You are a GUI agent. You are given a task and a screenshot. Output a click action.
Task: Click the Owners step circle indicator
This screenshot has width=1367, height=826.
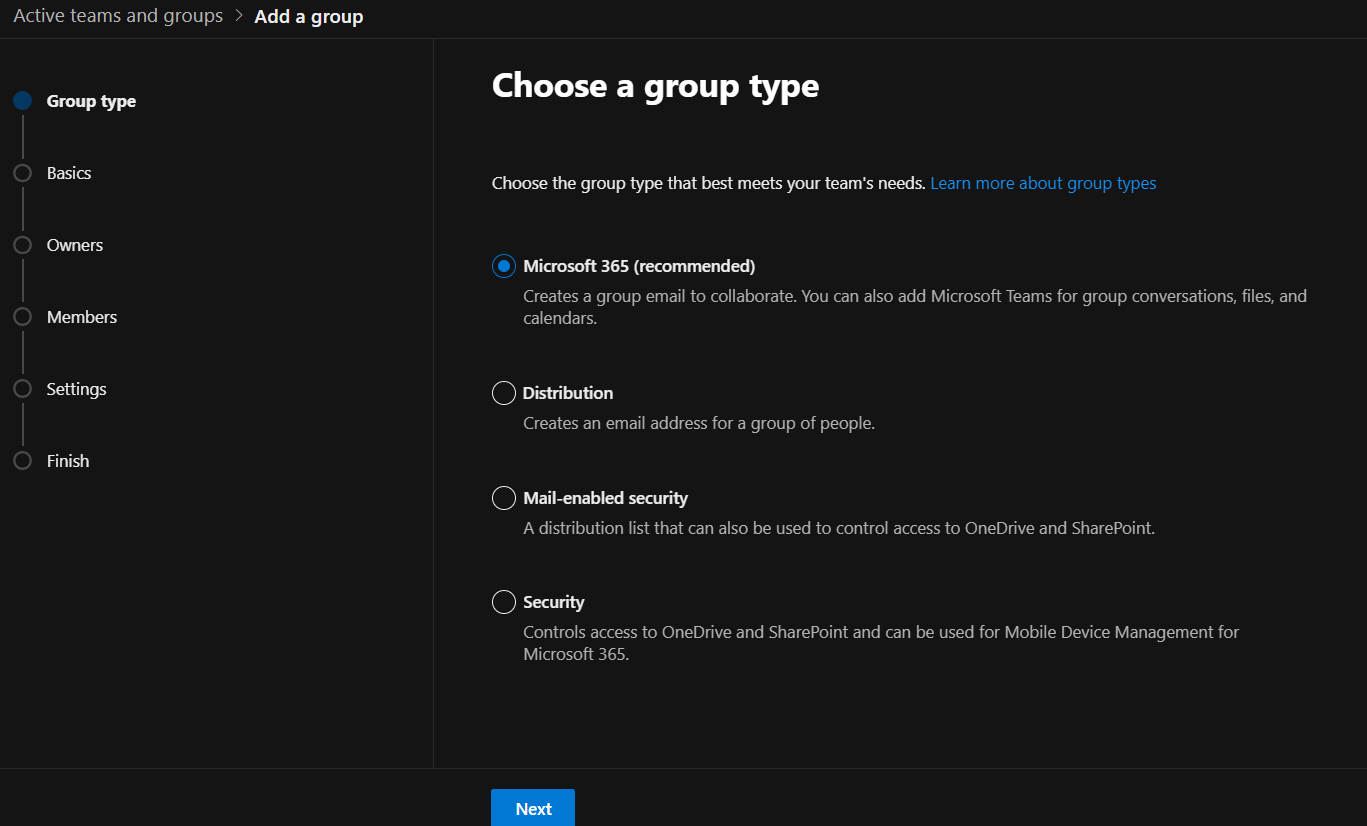point(22,245)
